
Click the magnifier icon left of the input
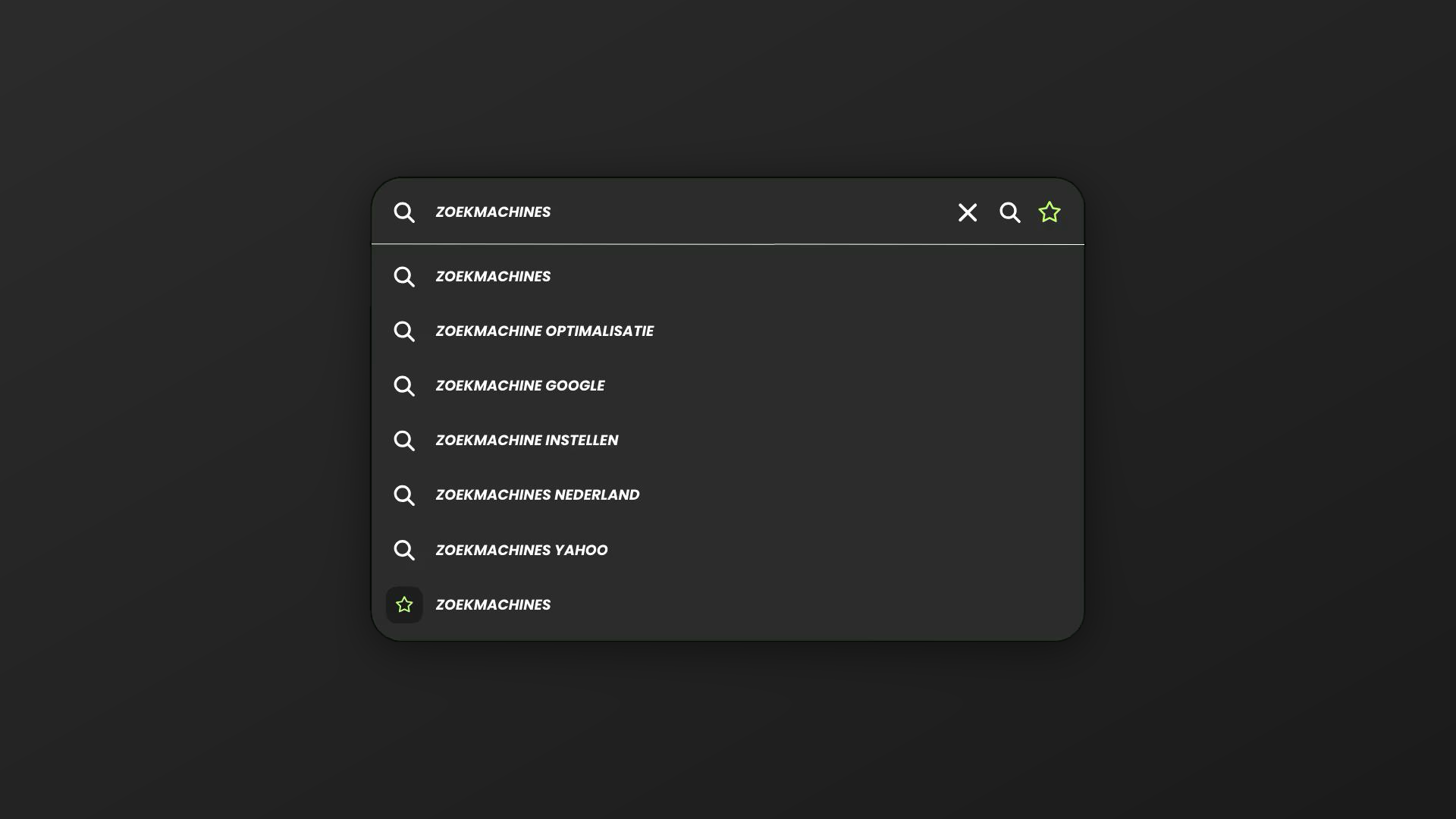click(x=404, y=212)
